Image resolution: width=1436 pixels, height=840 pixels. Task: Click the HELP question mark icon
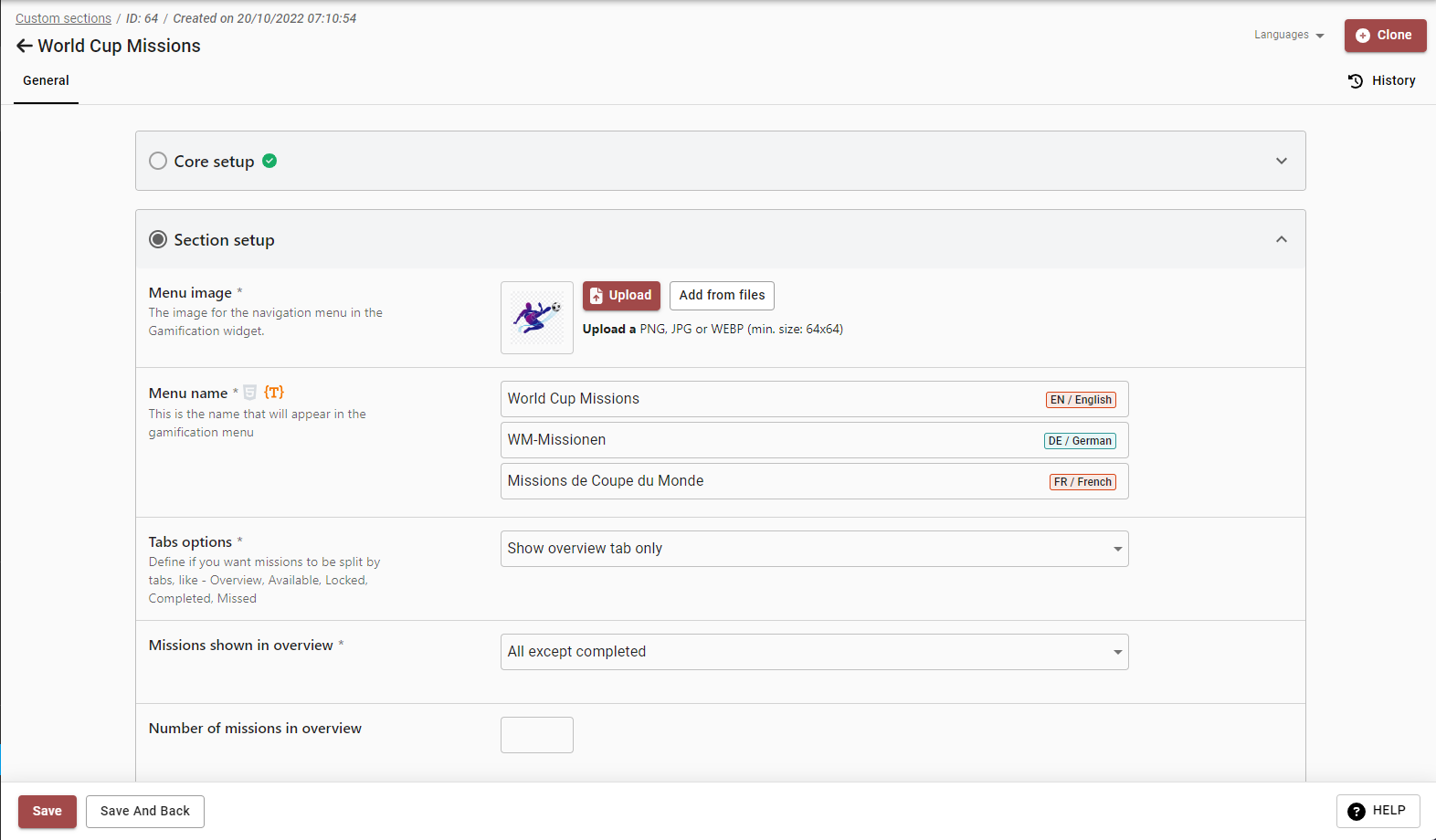click(x=1357, y=811)
